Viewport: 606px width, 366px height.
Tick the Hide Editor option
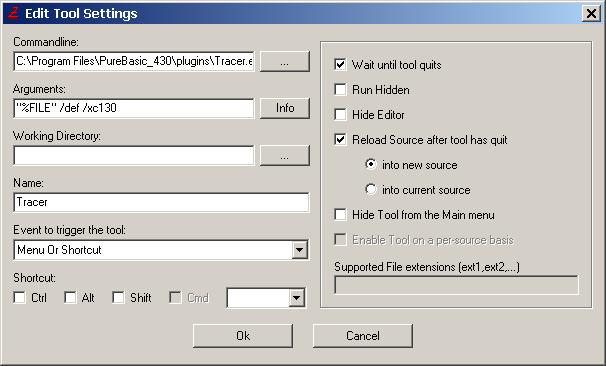coord(340,115)
